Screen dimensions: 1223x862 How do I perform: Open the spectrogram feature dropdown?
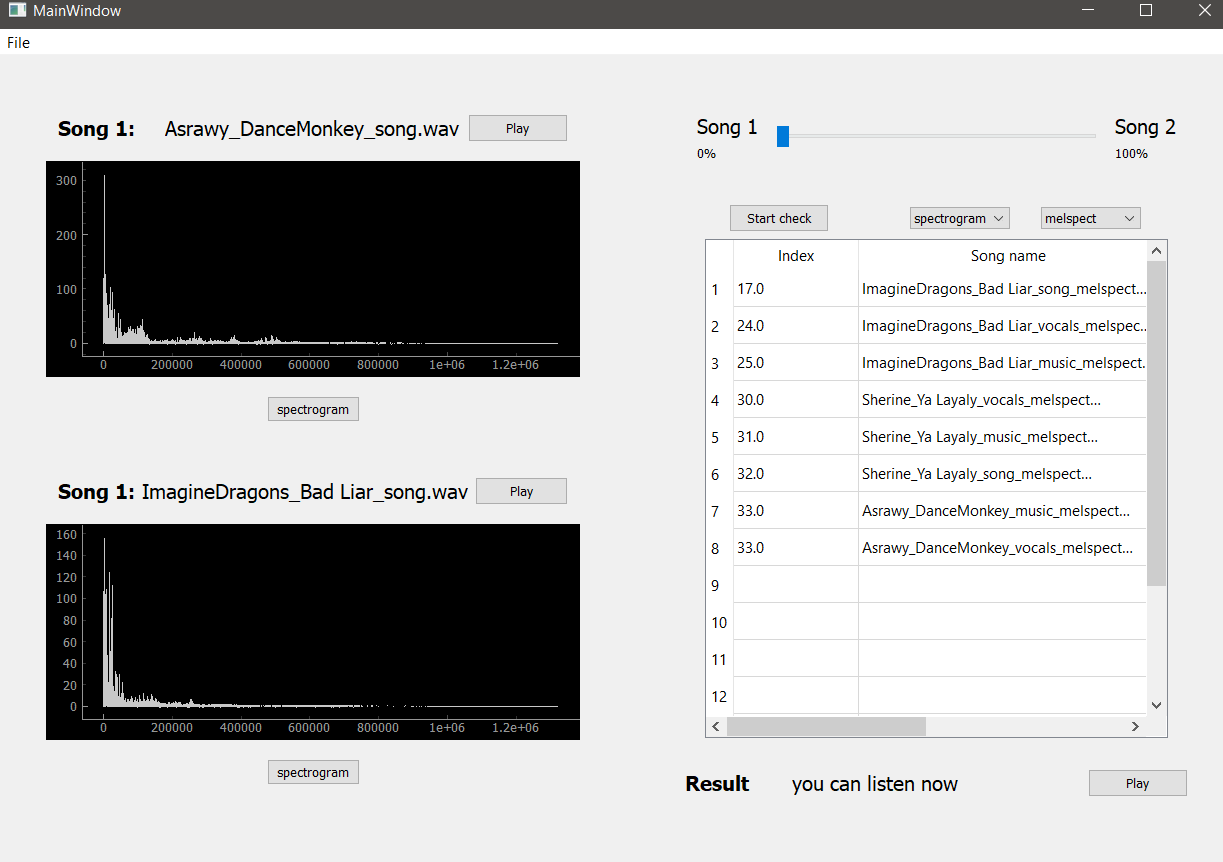coord(960,218)
